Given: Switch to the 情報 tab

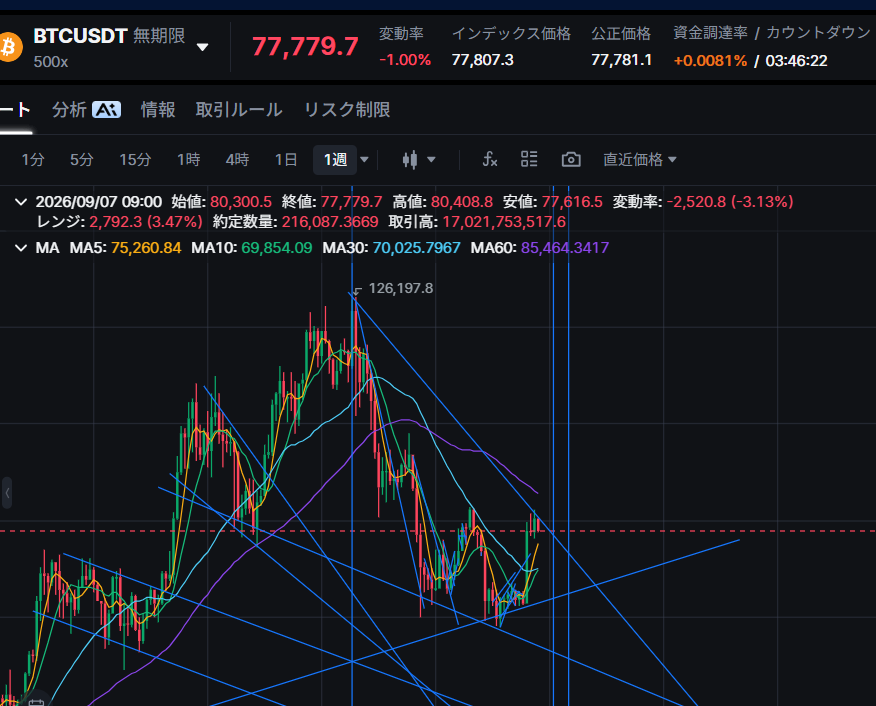Looking at the screenshot, I should 158,109.
